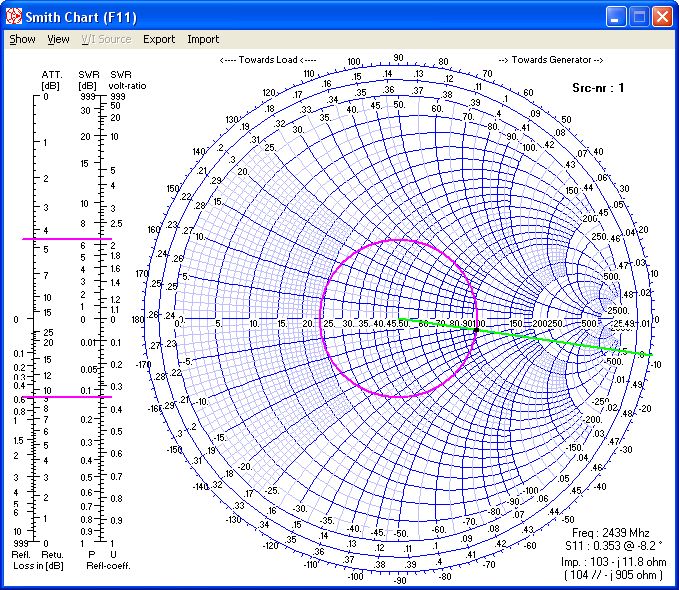Click the magenta SWR circle on chart
Image resolution: width=679 pixels, height=590 pixels.
(x=399, y=240)
